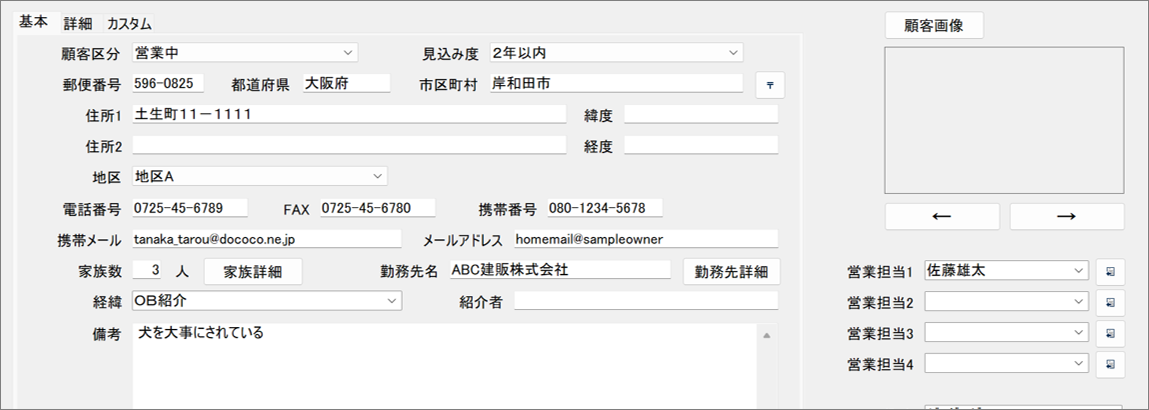Show previous customer image with left arrow
The width and height of the screenshot is (1149, 410).
point(941,217)
